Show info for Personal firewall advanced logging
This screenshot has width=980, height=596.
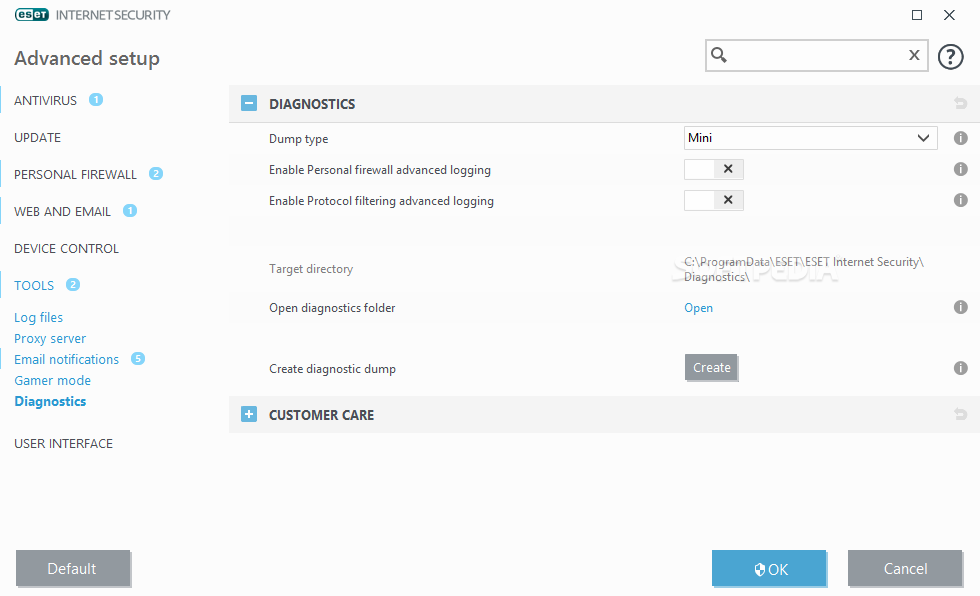pos(961,169)
